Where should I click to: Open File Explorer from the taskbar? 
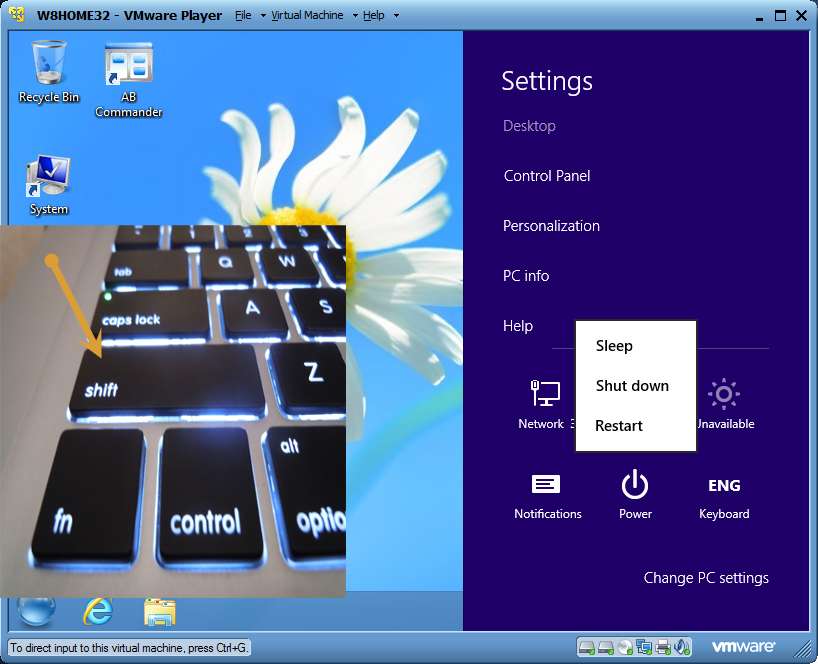pos(159,611)
